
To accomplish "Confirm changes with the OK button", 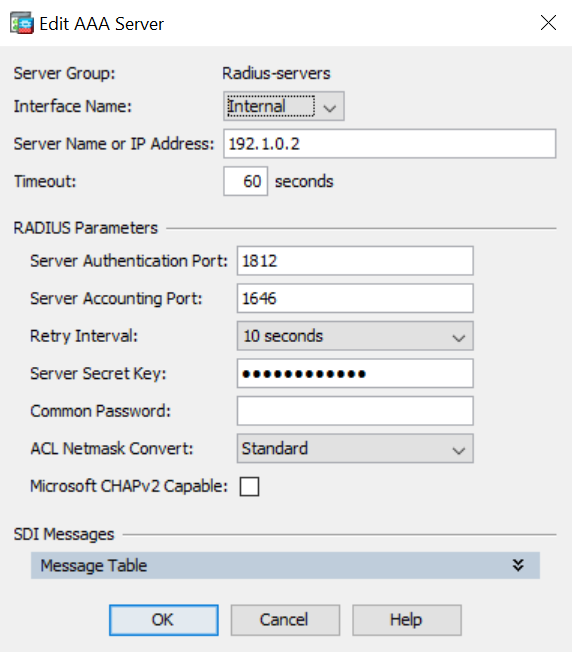I will [x=164, y=620].
